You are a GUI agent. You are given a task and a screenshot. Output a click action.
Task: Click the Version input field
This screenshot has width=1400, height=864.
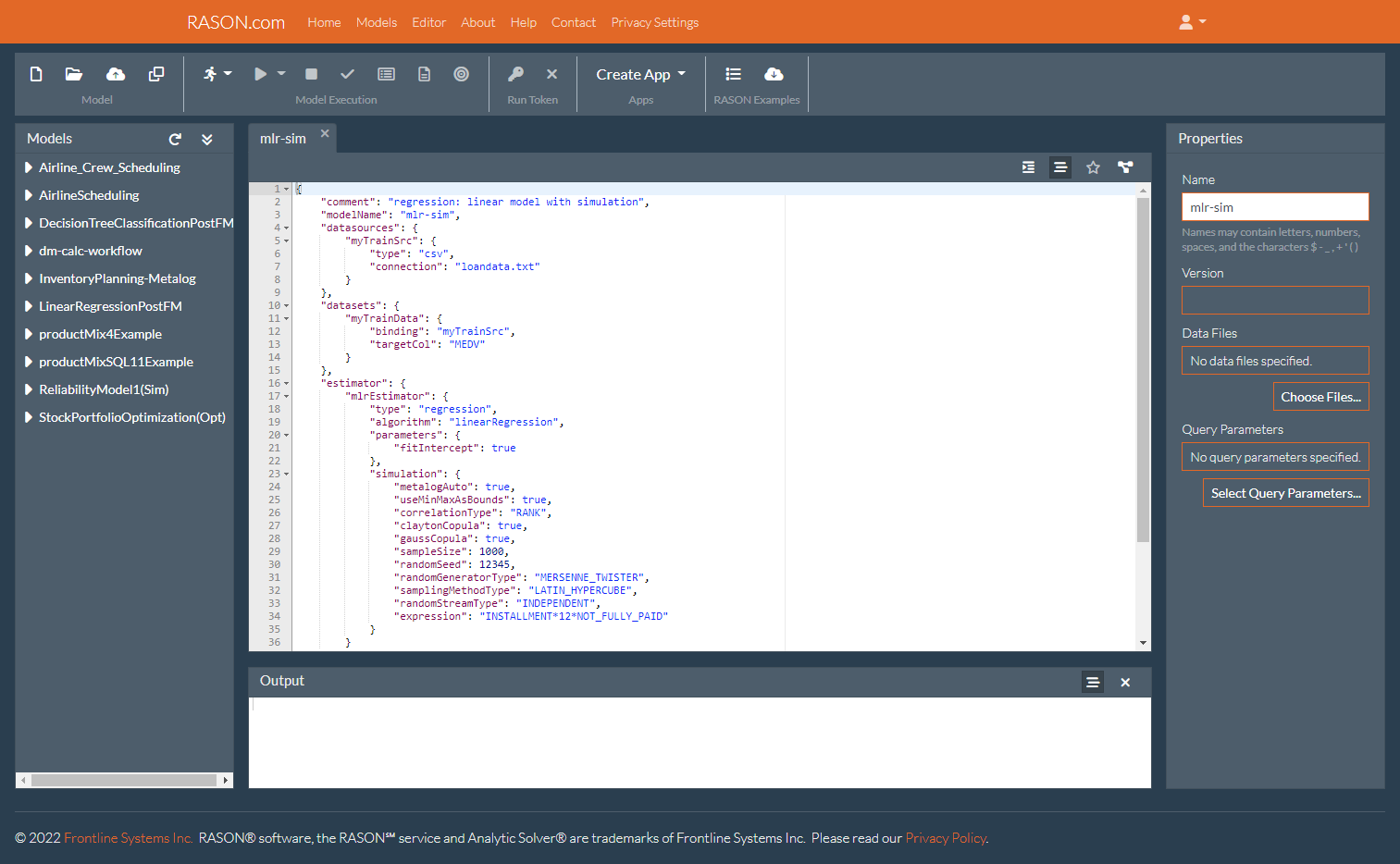(x=1274, y=300)
